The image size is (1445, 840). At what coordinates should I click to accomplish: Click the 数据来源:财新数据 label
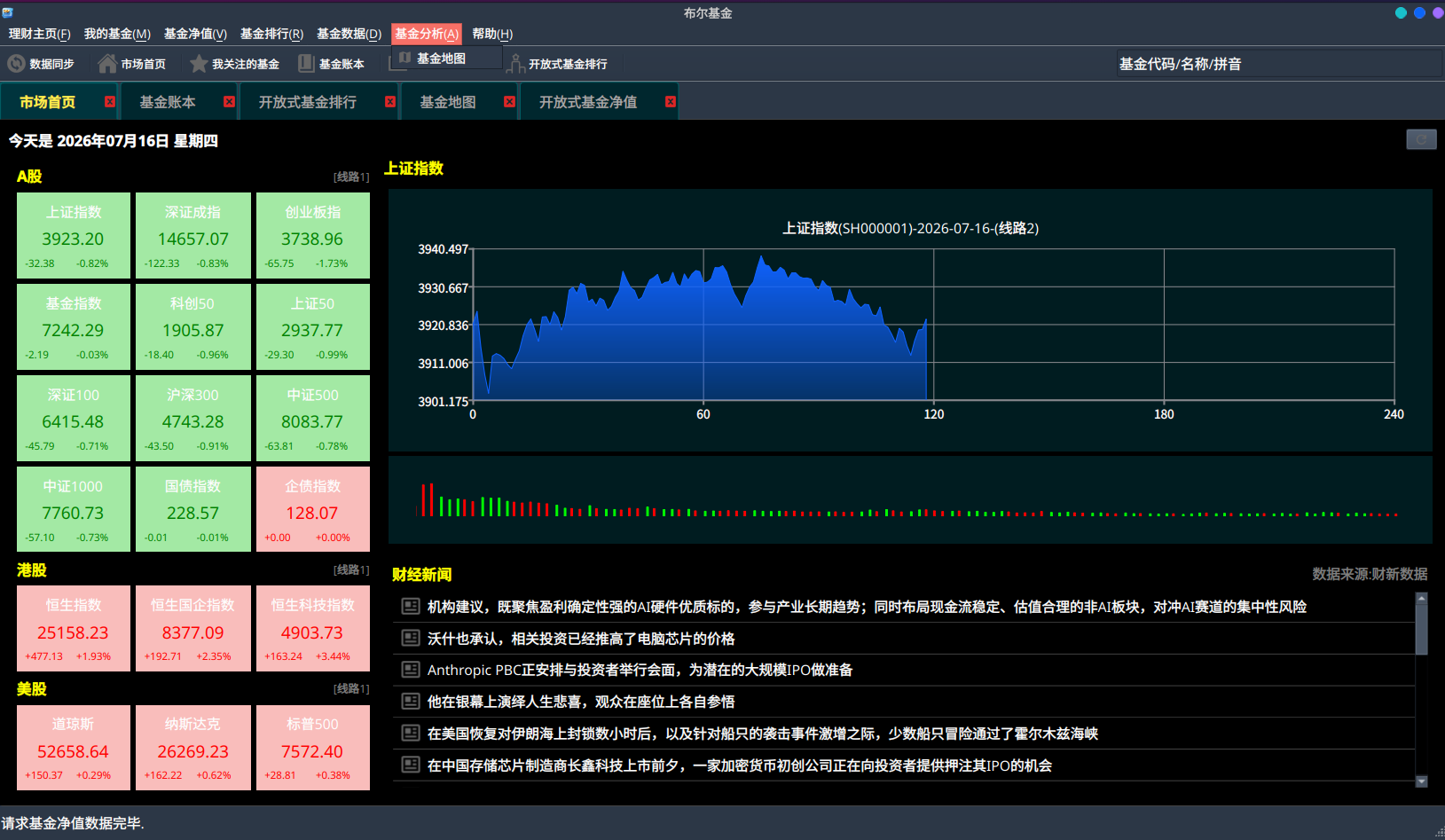coord(1370,574)
